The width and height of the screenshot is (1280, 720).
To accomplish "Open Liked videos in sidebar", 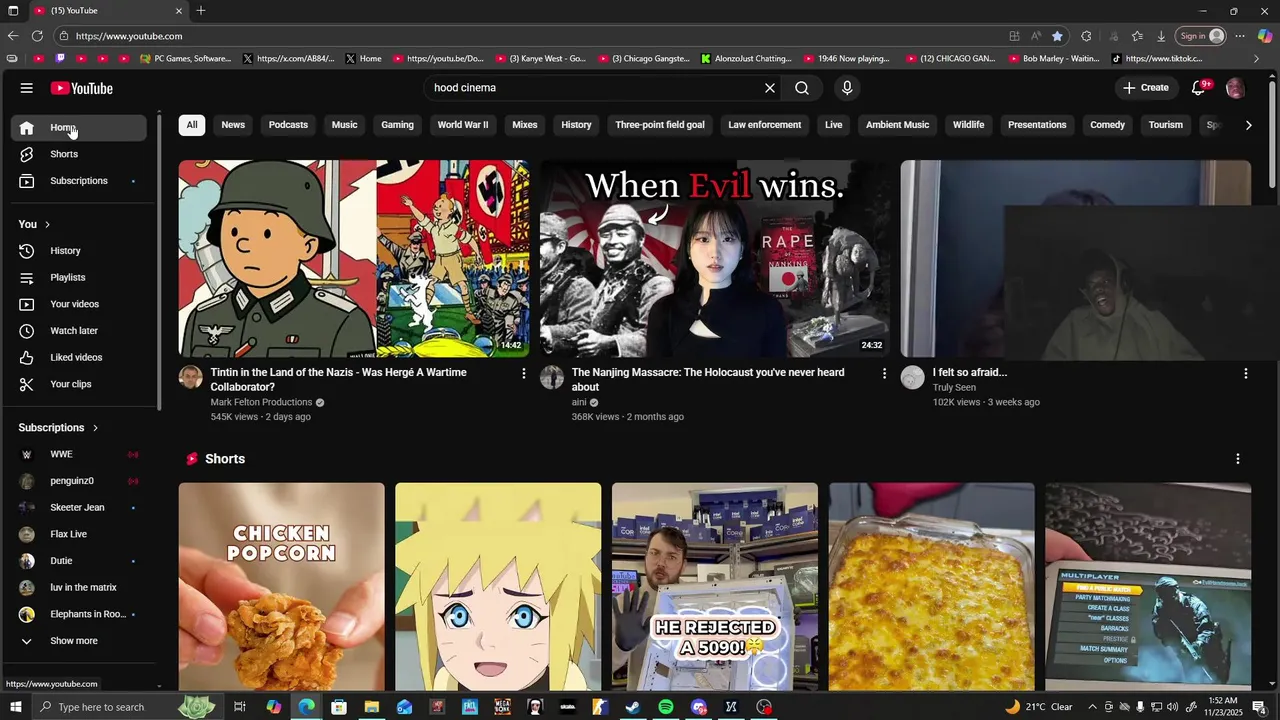I will point(79,357).
